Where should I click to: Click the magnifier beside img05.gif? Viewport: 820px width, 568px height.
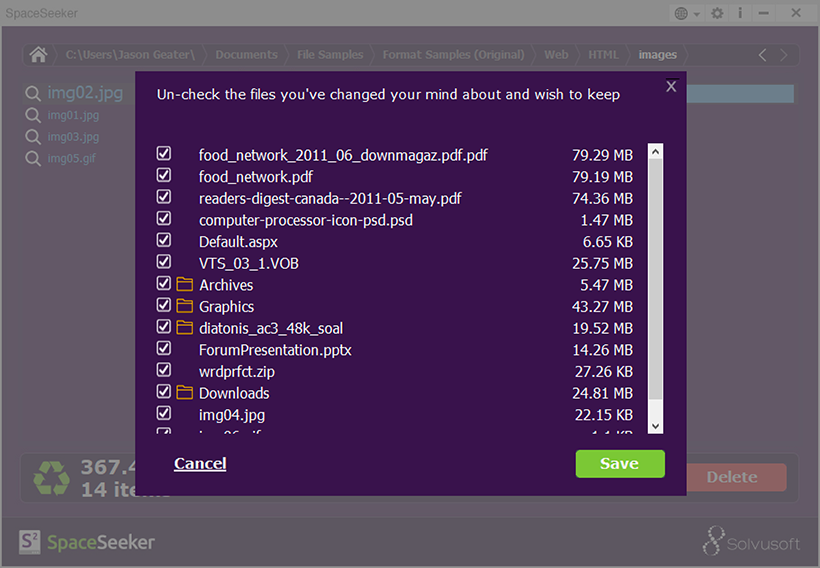pyautogui.click(x=33, y=158)
